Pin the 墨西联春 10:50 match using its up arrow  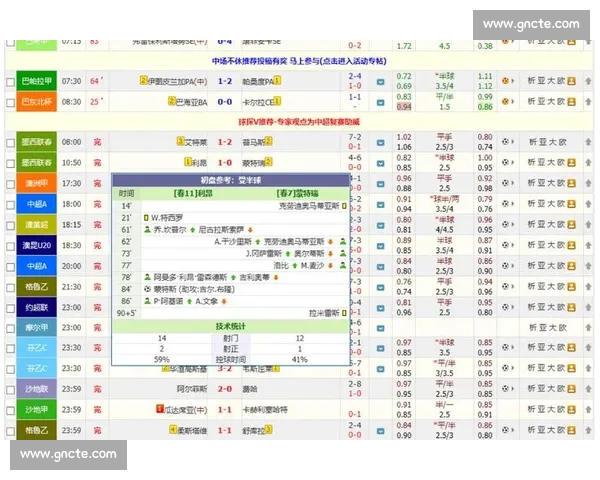[588, 163]
